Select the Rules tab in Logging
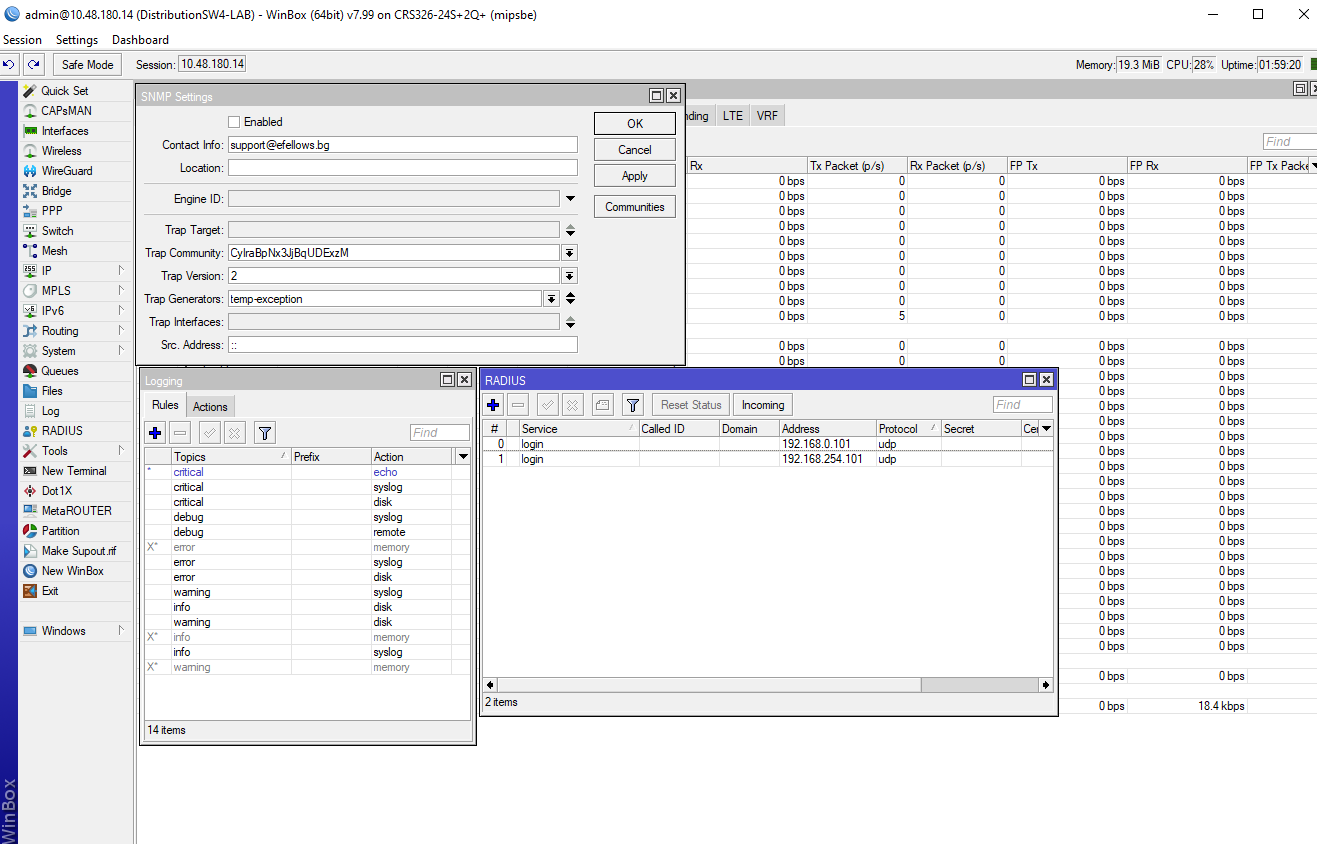 pos(165,405)
